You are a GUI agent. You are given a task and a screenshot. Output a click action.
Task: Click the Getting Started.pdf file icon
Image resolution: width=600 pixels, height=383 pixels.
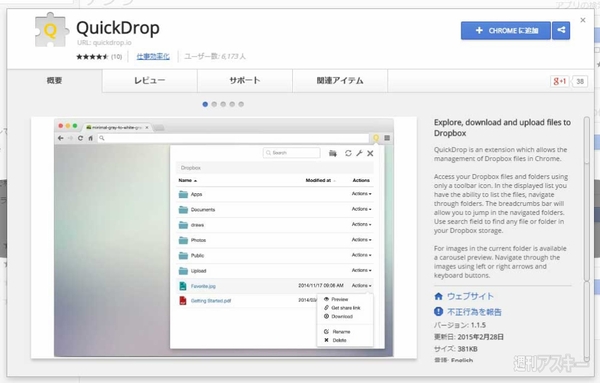183,301
